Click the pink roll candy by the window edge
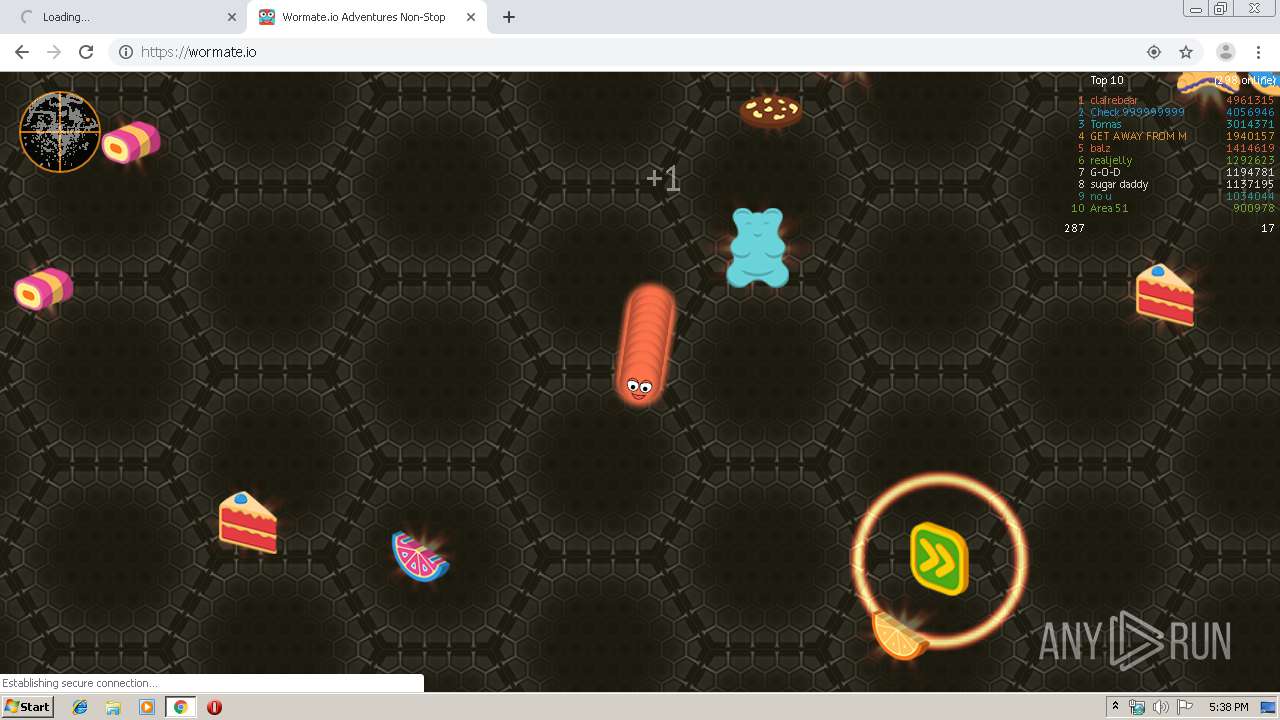 43,289
